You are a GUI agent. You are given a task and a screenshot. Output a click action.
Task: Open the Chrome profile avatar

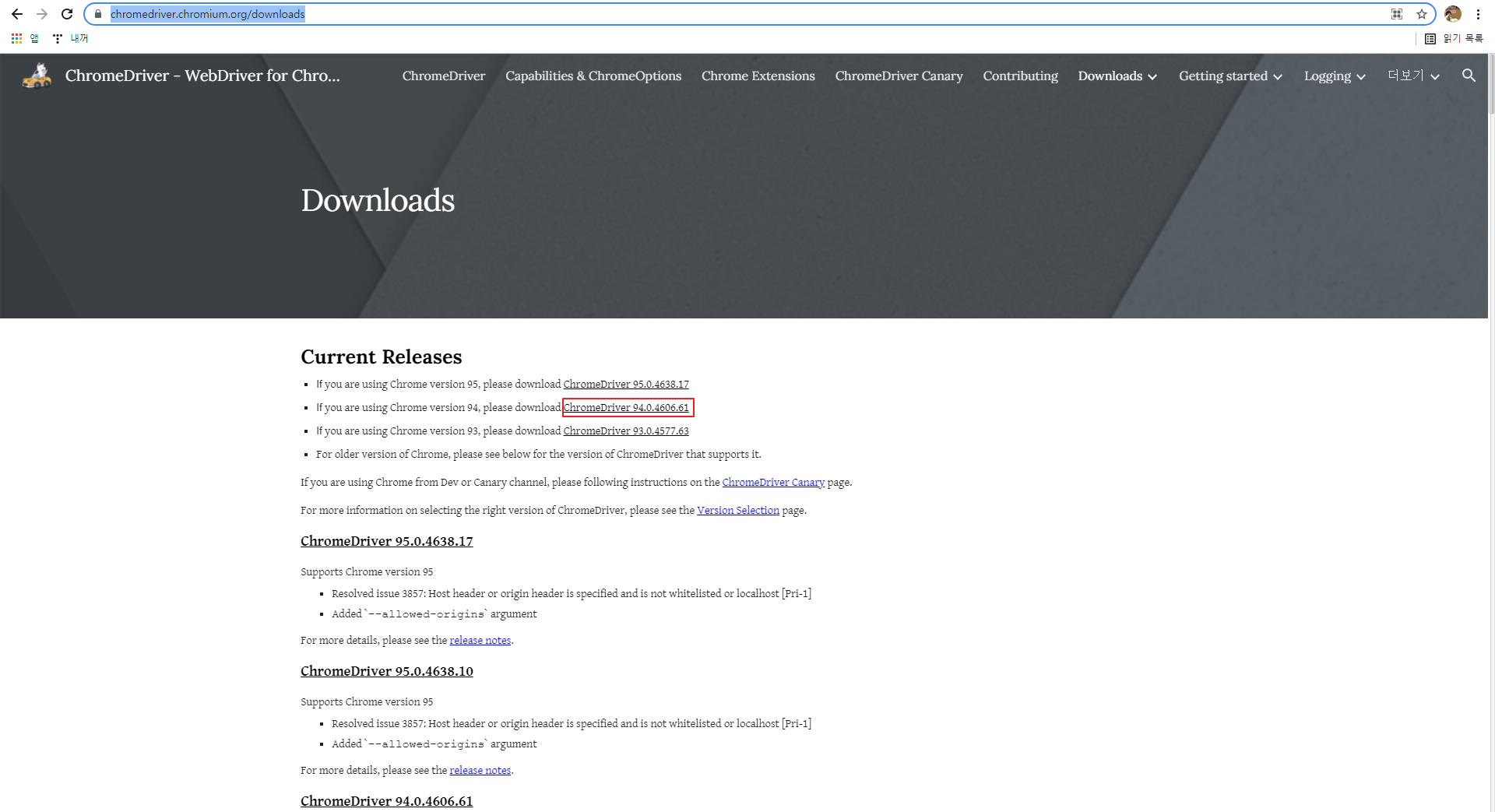click(1453, 14)
